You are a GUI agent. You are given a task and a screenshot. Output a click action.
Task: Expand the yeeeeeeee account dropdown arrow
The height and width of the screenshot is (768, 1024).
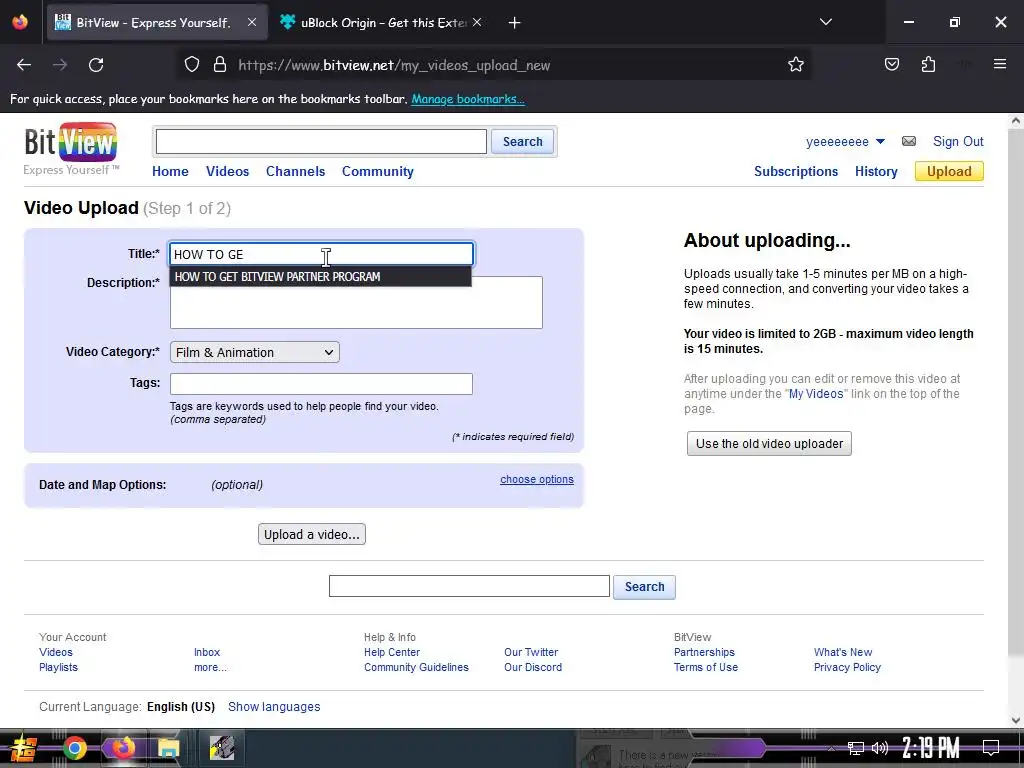point(880,142)
